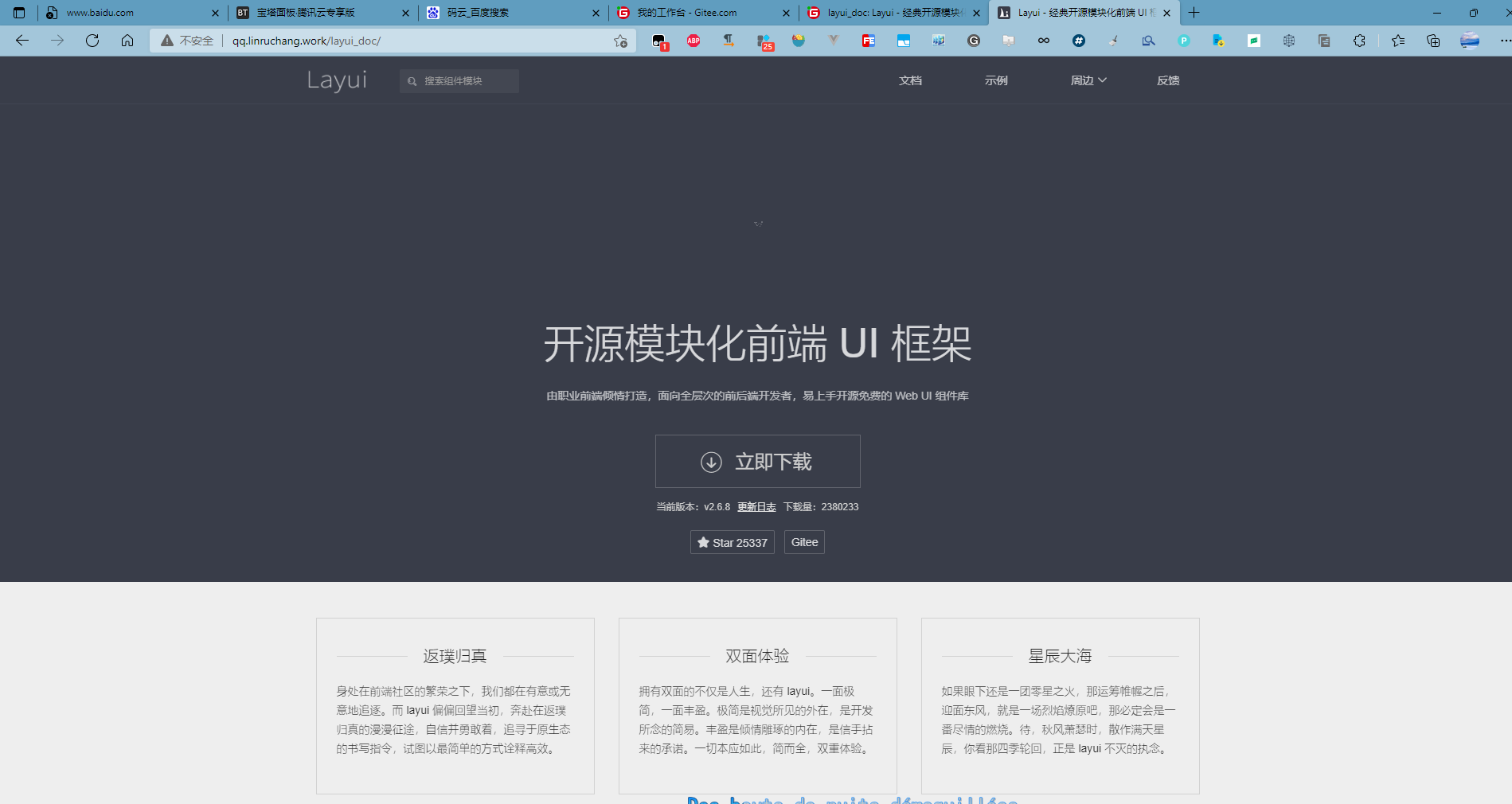Click the Vue.js devtools extension icon
Screen dimensions: 1512x804
pyautogui.click(x=833, y=41)
